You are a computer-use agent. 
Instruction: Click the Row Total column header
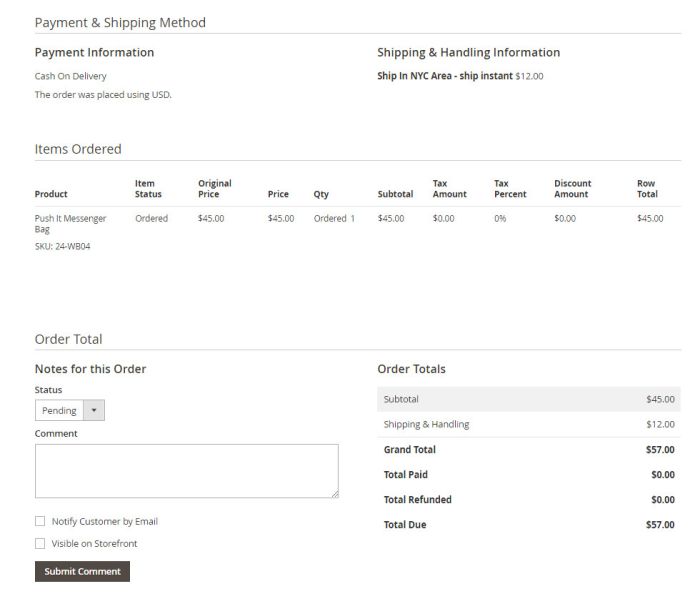tap(647, 188)
